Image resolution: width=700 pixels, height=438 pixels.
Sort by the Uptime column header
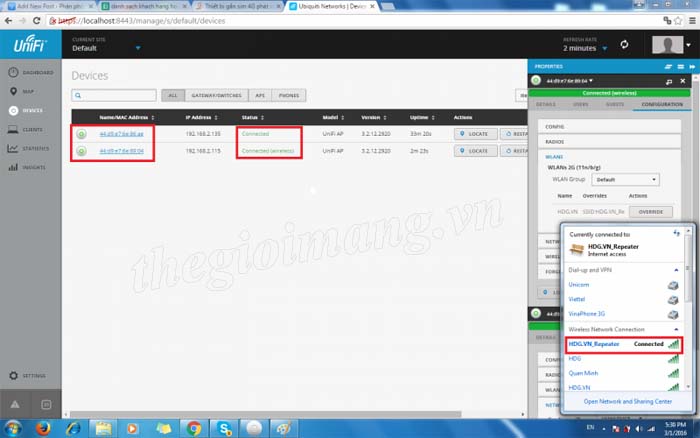pos(422,117)
